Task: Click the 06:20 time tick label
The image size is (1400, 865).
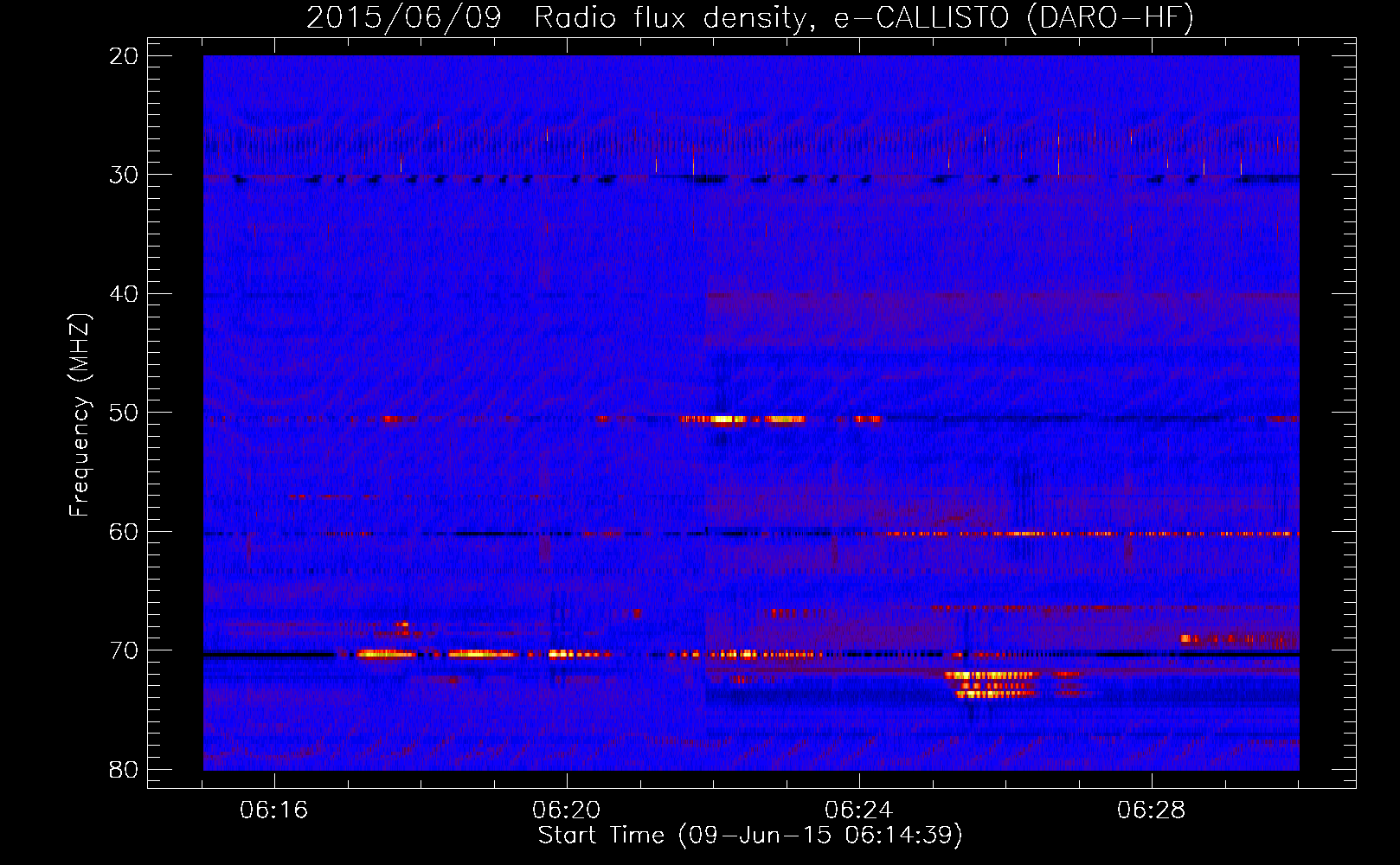Action: point(567,811)
